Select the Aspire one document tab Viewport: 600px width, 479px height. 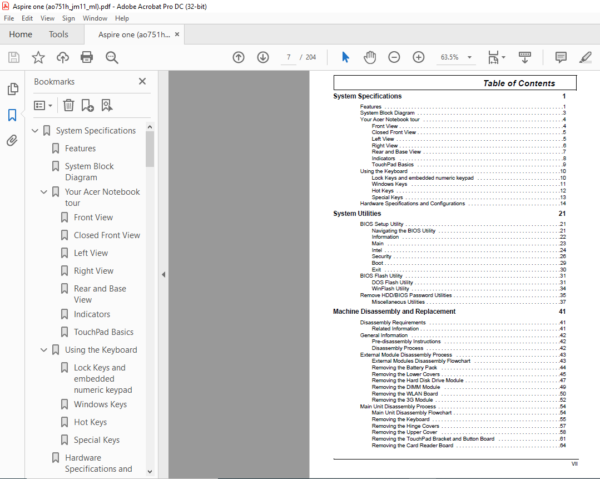(134, 35)
